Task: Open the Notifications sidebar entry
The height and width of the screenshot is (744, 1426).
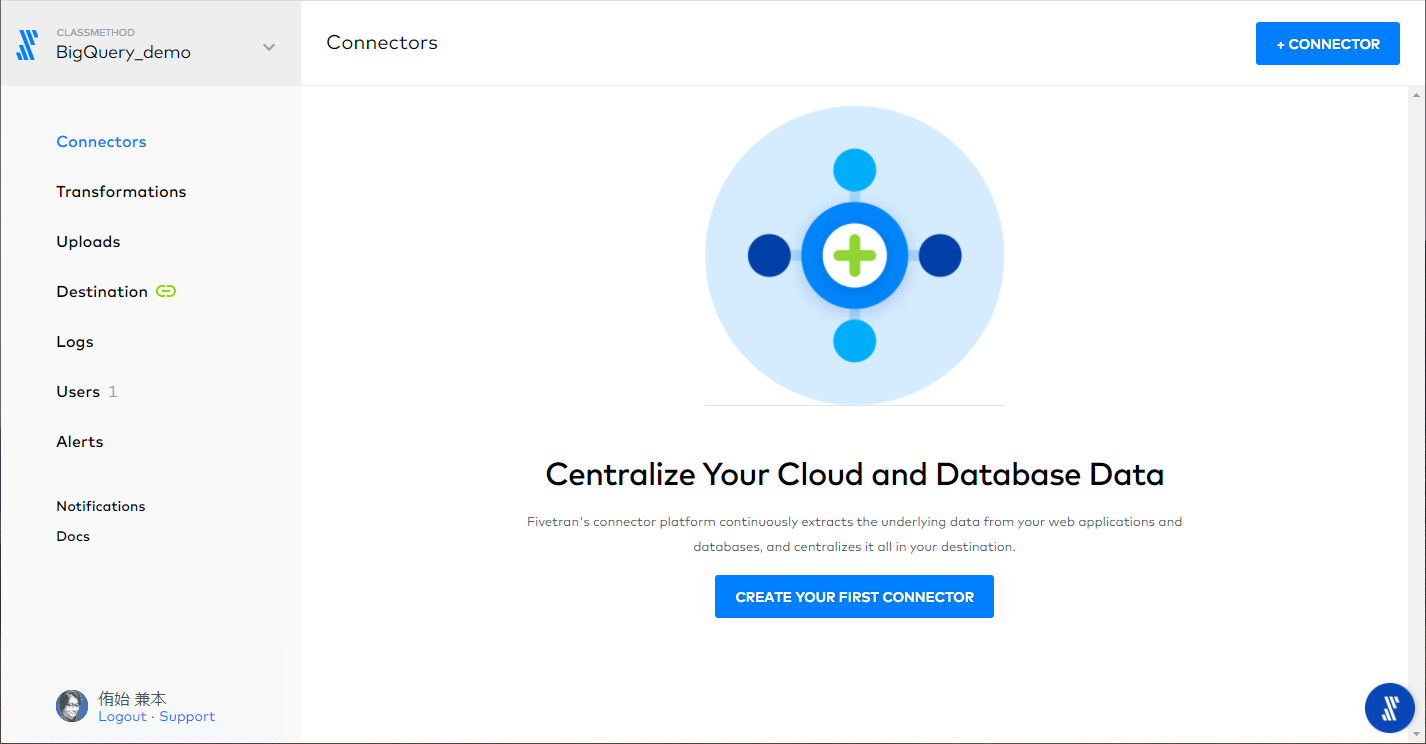Action: tap(100, 506)
